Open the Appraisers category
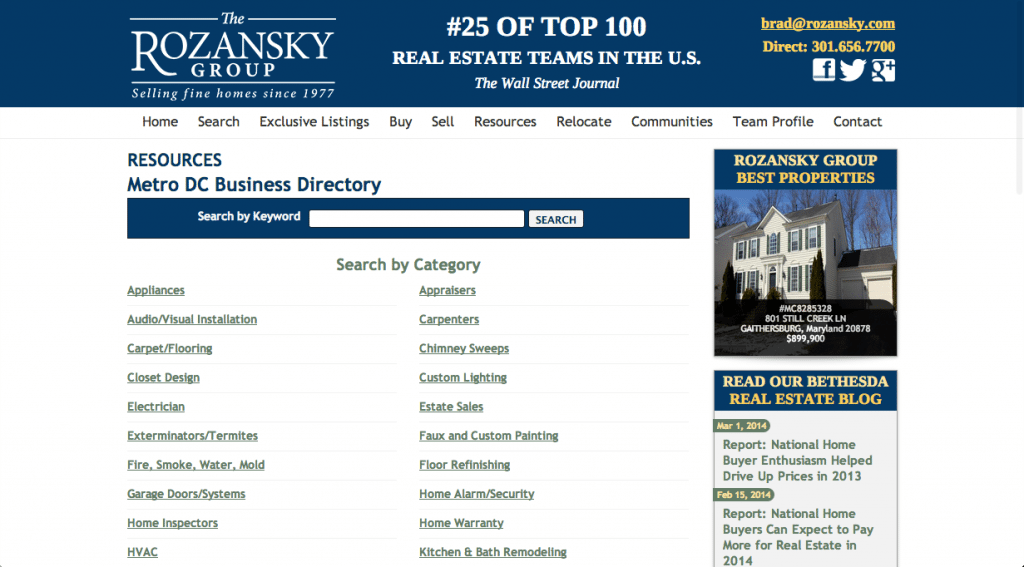 (447, 290)
